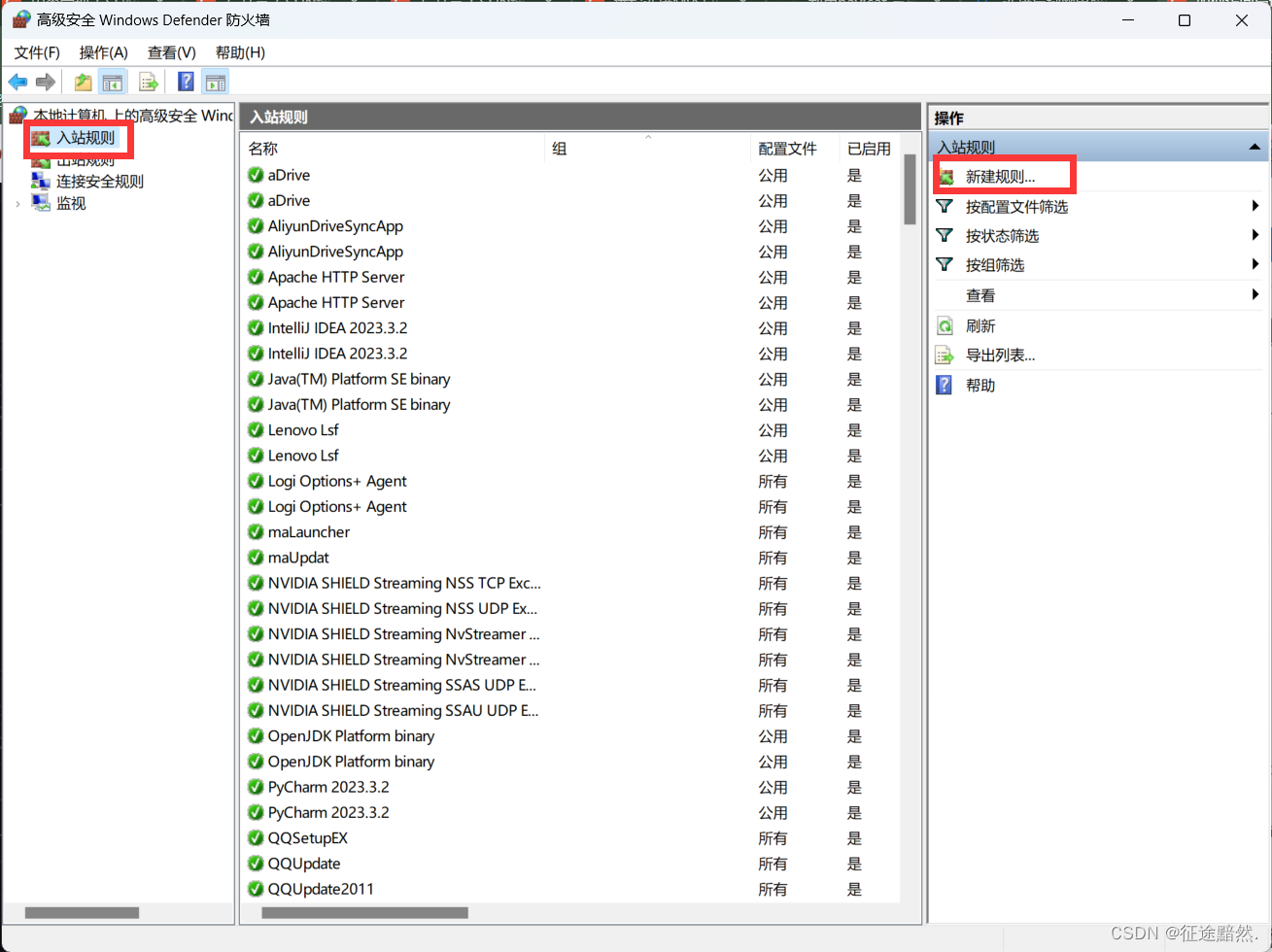The height and width of the screenshot is (952, 1272).
Task: Toggle the Show/Hide Console Tree toolbar icon
Action: pos(113,82)
